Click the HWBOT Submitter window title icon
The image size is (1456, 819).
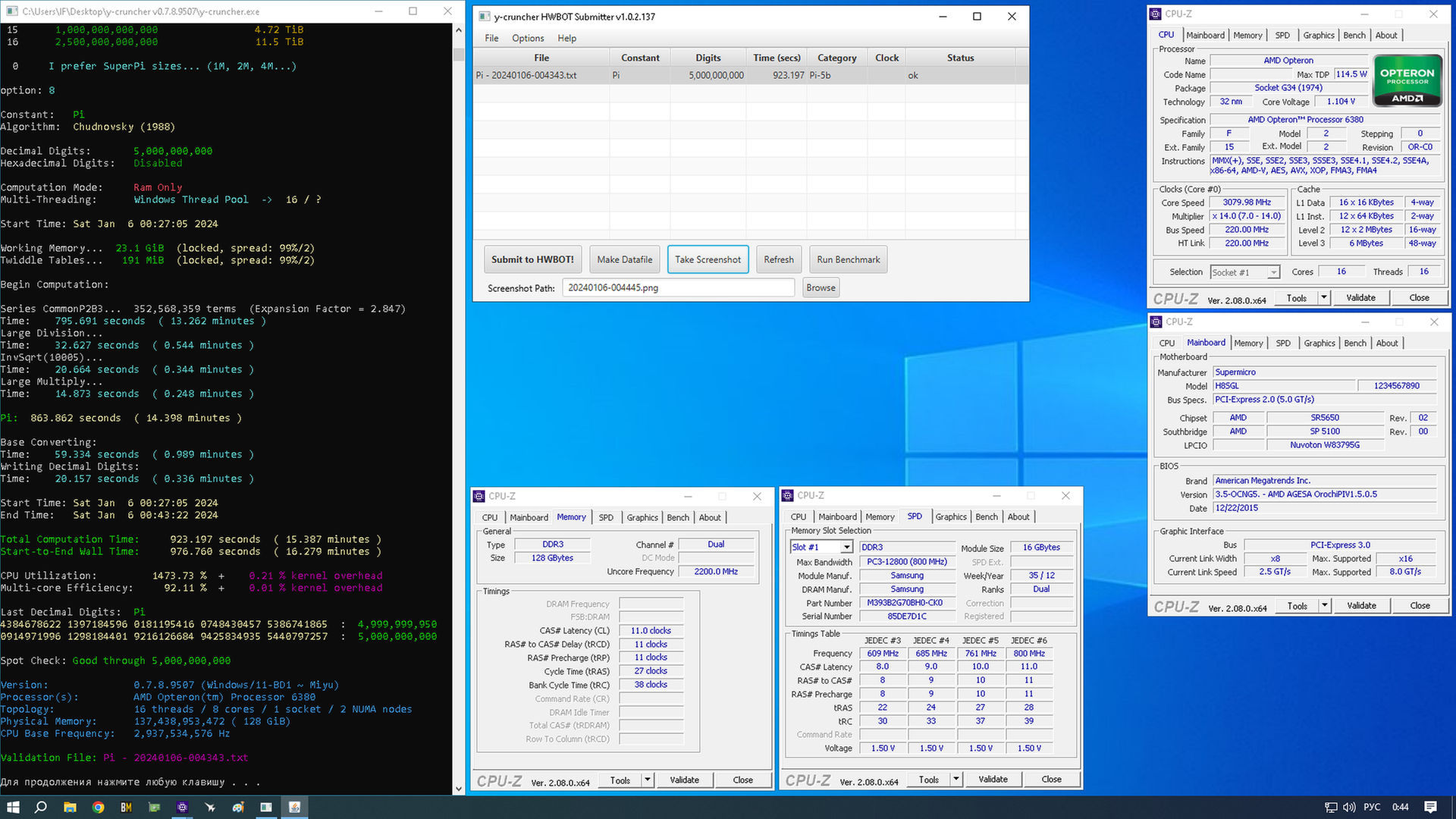pos(484,16)
